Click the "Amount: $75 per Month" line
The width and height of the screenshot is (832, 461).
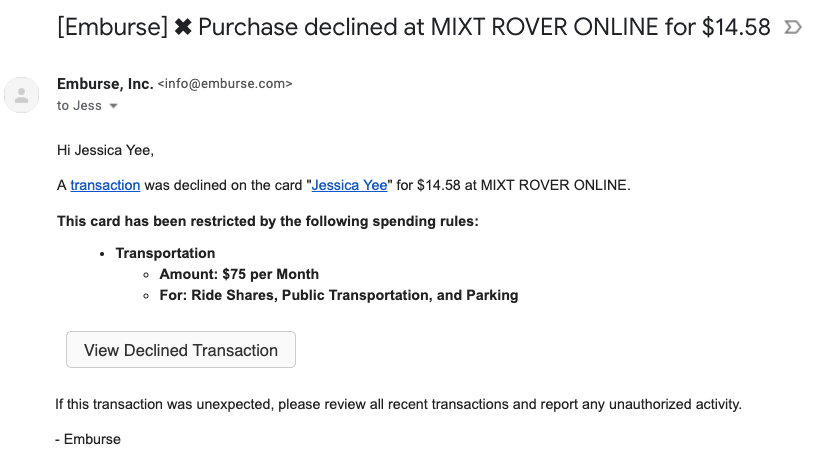click(x=239, y=274)
